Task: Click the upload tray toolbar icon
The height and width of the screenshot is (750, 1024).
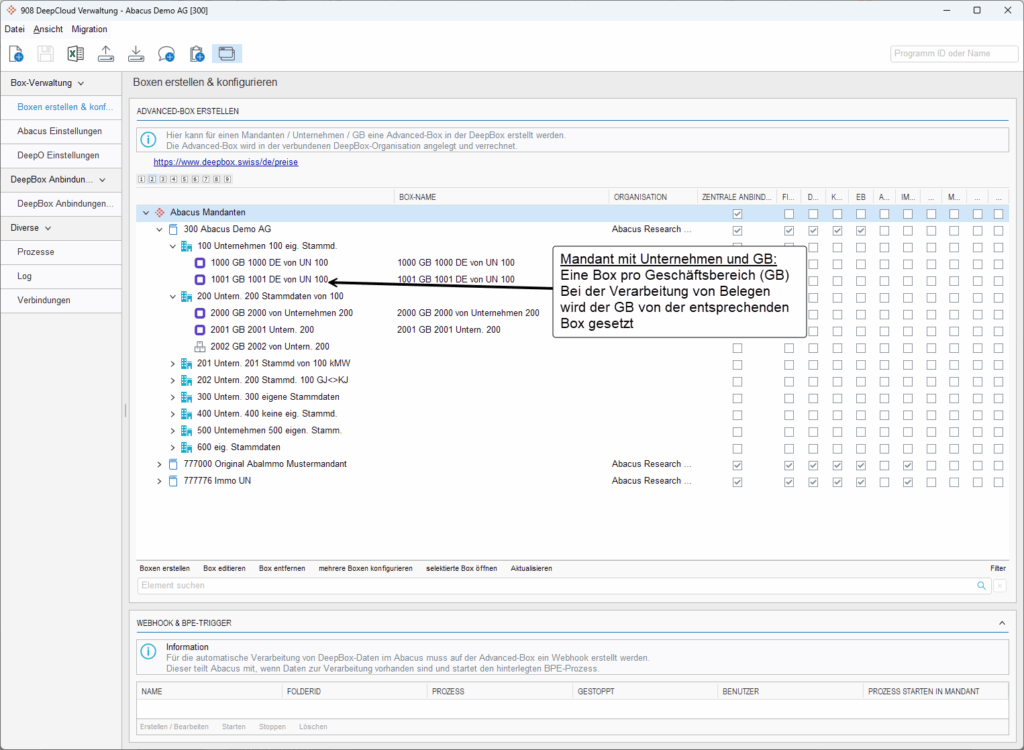Action: pos(106,54)
